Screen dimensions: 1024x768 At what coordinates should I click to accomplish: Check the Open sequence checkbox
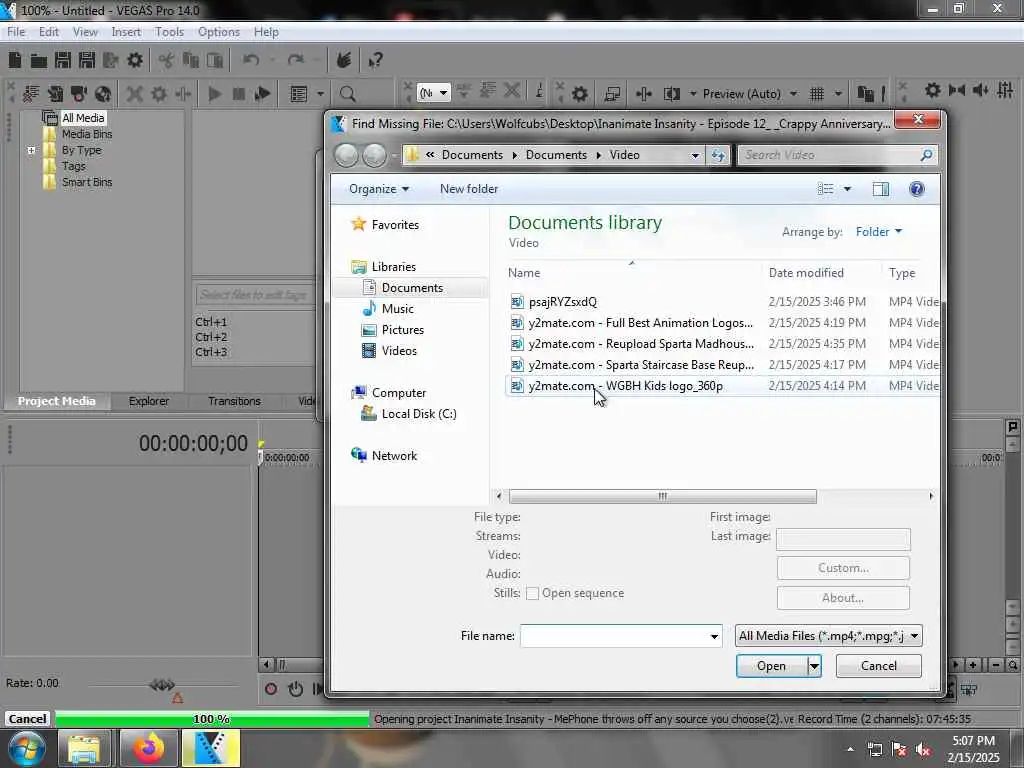pos(532,593)
